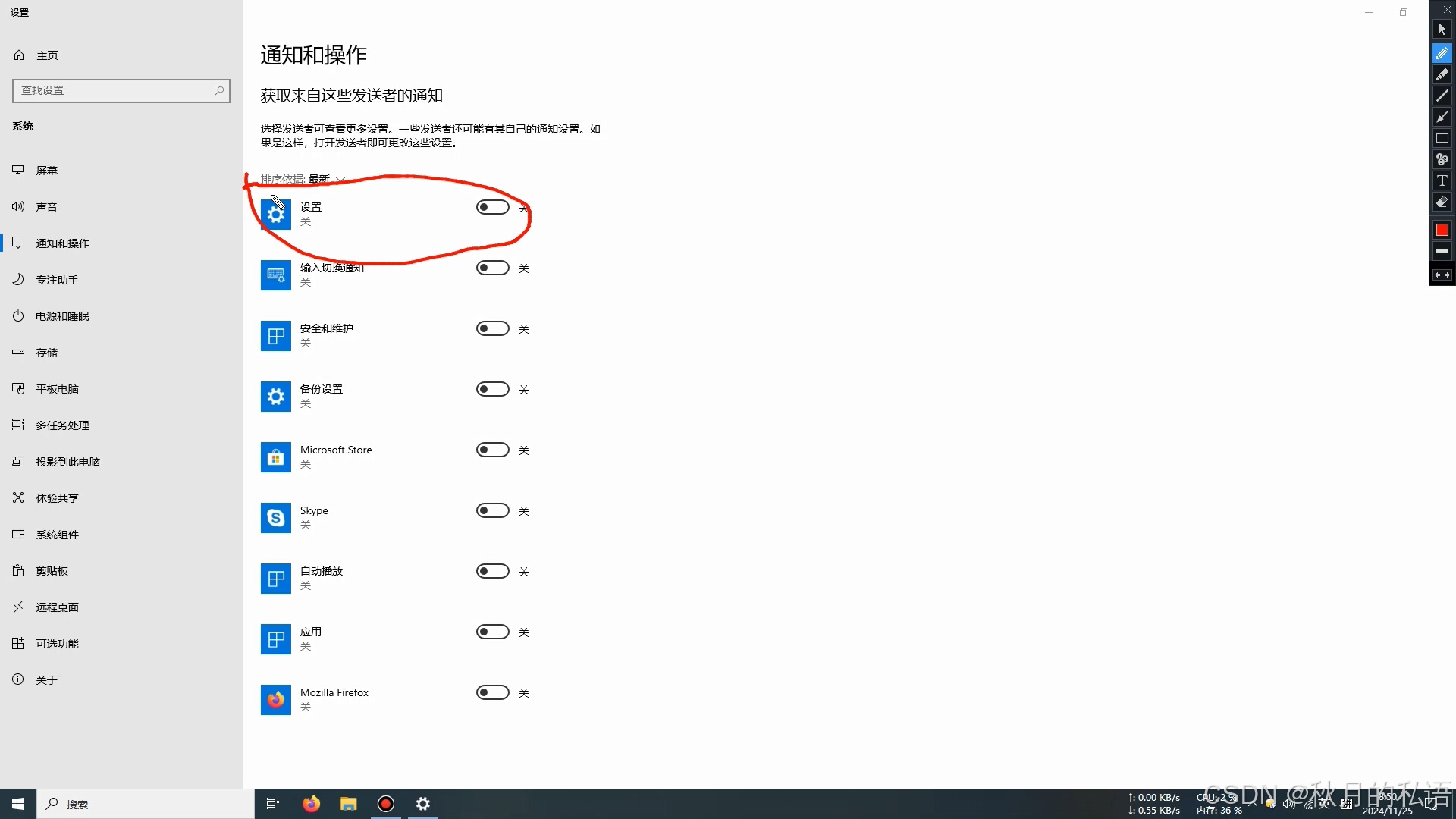This screenshot has height=819, width=1456.
Task: Click the numbered step counter tool
Action: click(x=1442, y=160)
